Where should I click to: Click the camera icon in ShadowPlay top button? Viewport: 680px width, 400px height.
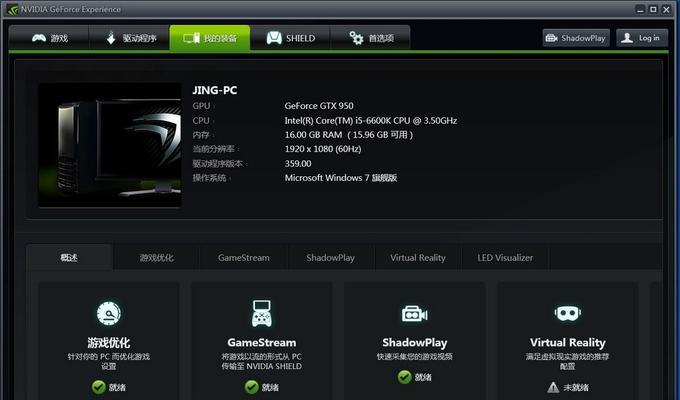pos(551,38)
